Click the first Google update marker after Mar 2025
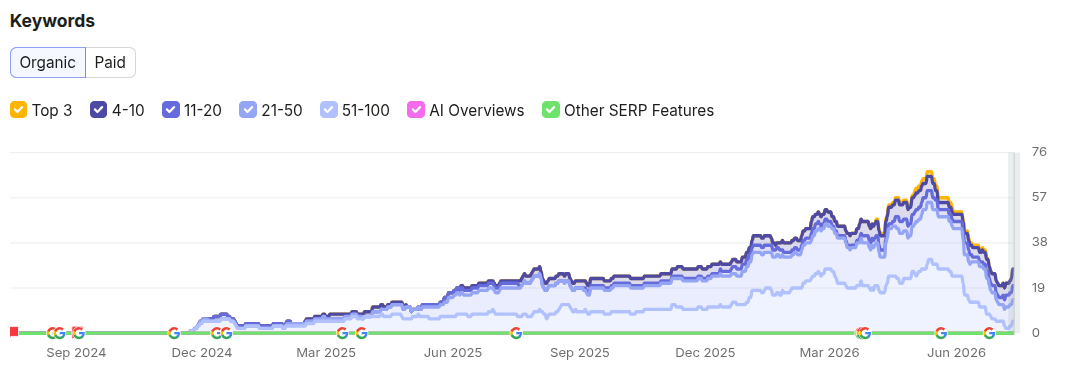1068x380 pixels. (343, 333)
